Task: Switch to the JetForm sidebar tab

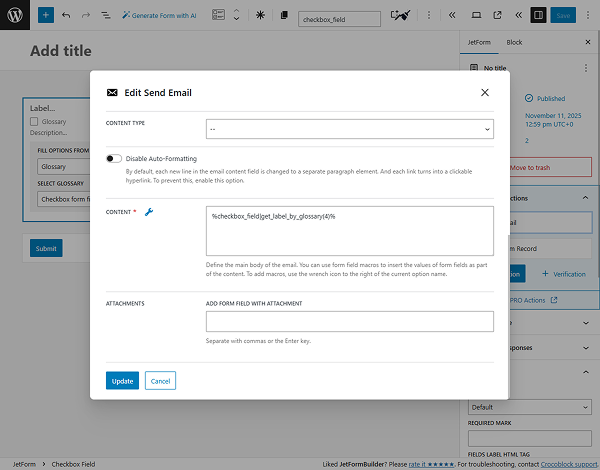Action: point(479,42)
